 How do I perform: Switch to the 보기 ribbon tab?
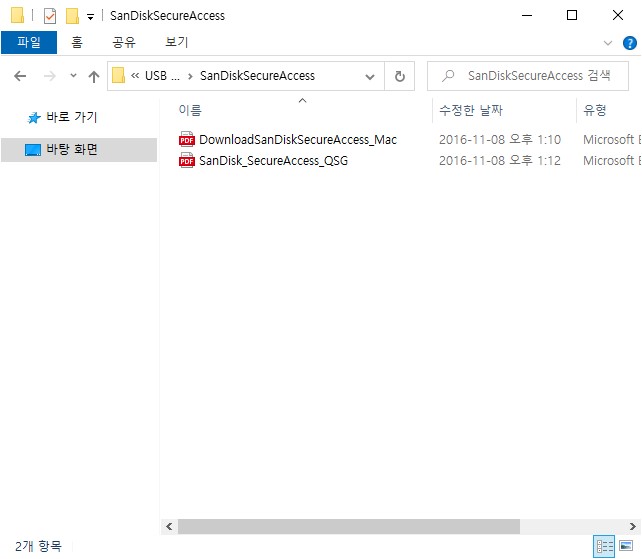(176, 42)
